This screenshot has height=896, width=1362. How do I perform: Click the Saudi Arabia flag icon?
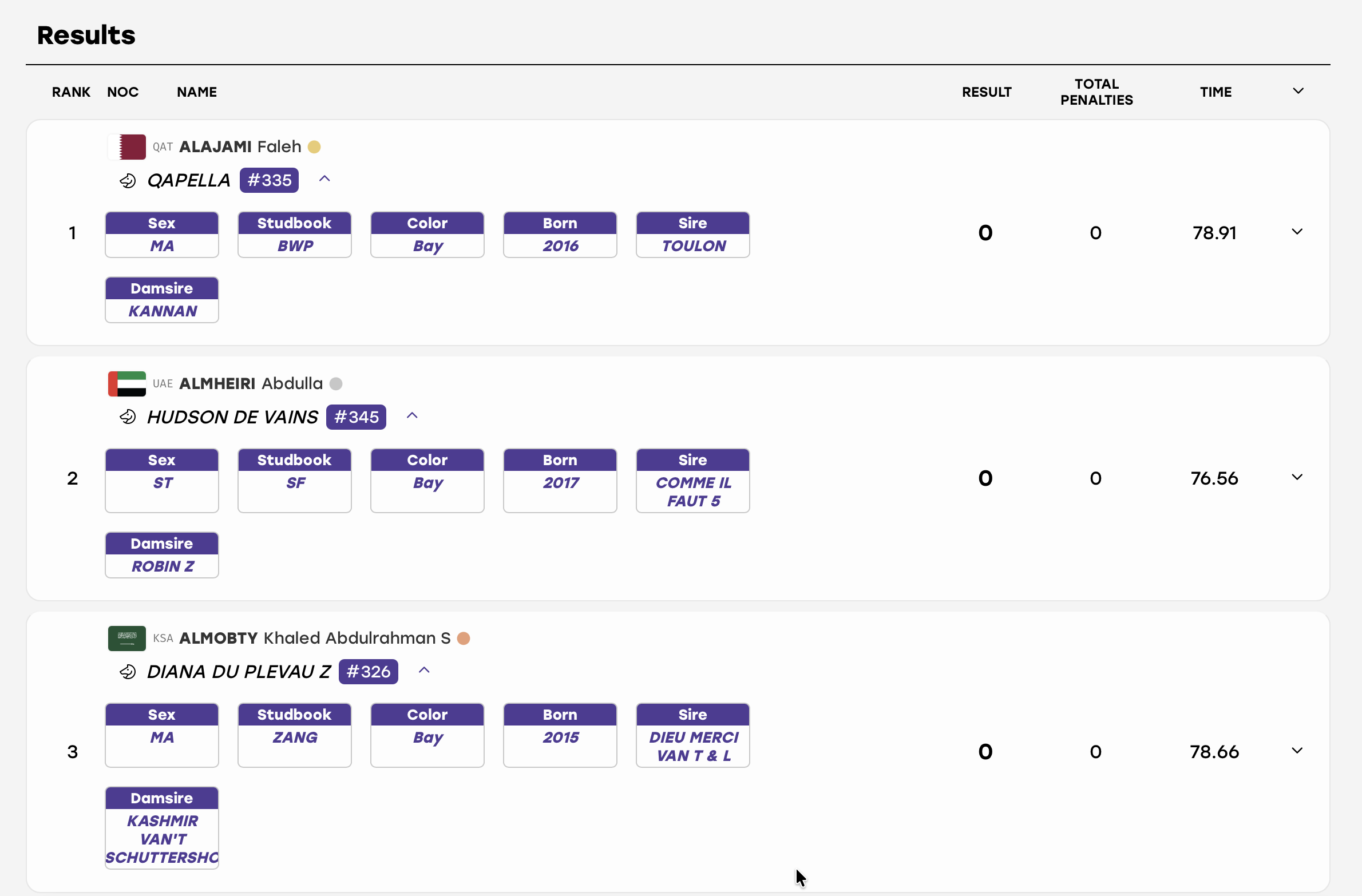[x=127, y=639]
